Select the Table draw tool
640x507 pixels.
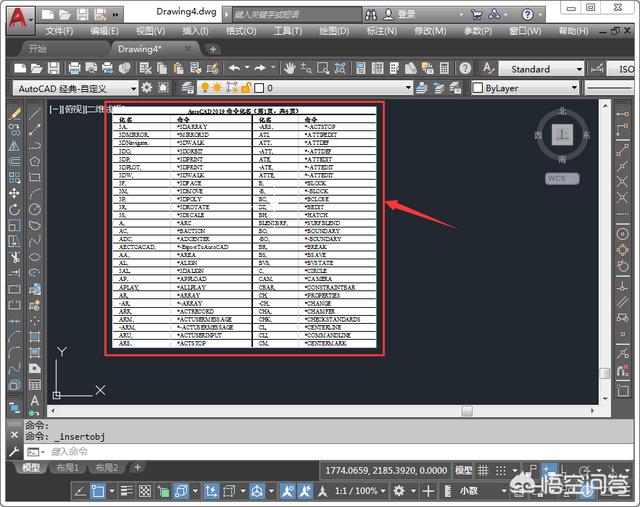(x=35, y=385)
